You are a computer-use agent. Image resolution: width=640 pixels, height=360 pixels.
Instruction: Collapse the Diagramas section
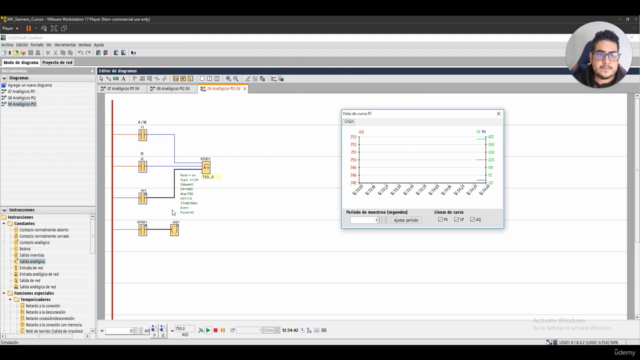(4, 78)
